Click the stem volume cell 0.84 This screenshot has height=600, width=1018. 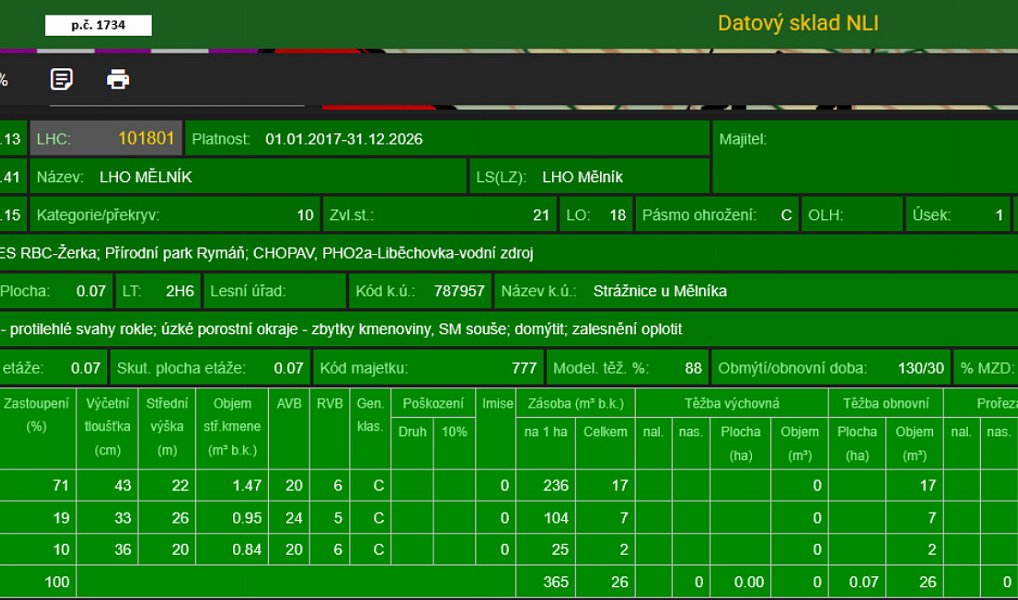click(x=232, y=549)
